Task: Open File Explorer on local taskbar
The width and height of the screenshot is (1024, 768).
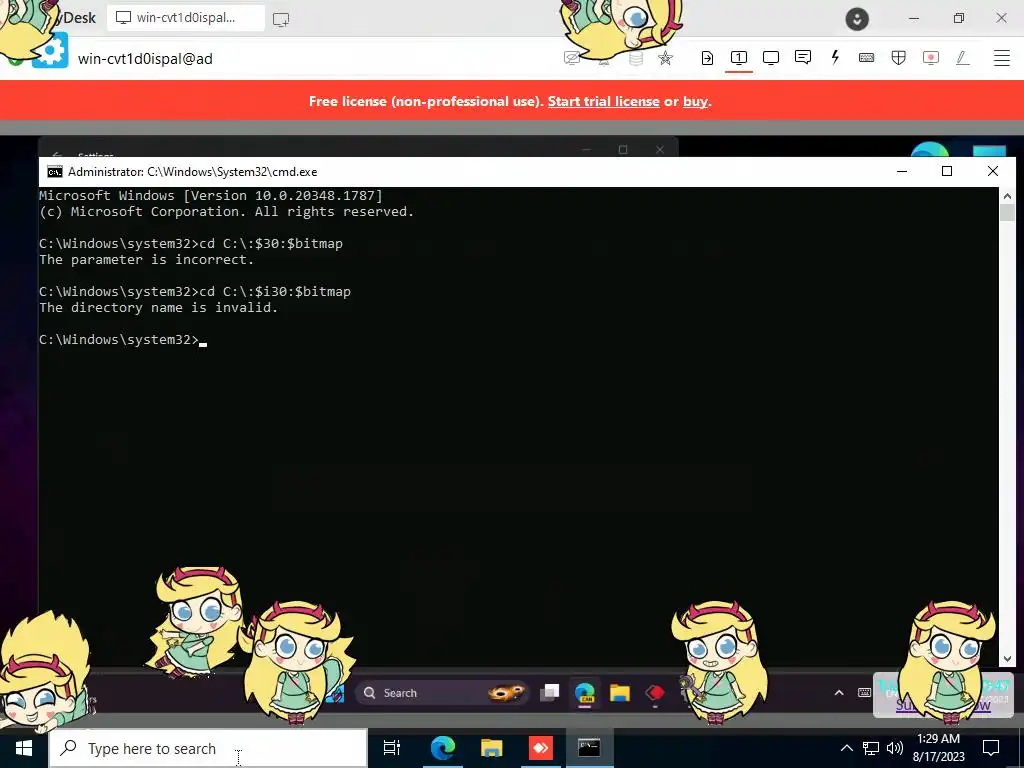Action: (x=491, y=748)
